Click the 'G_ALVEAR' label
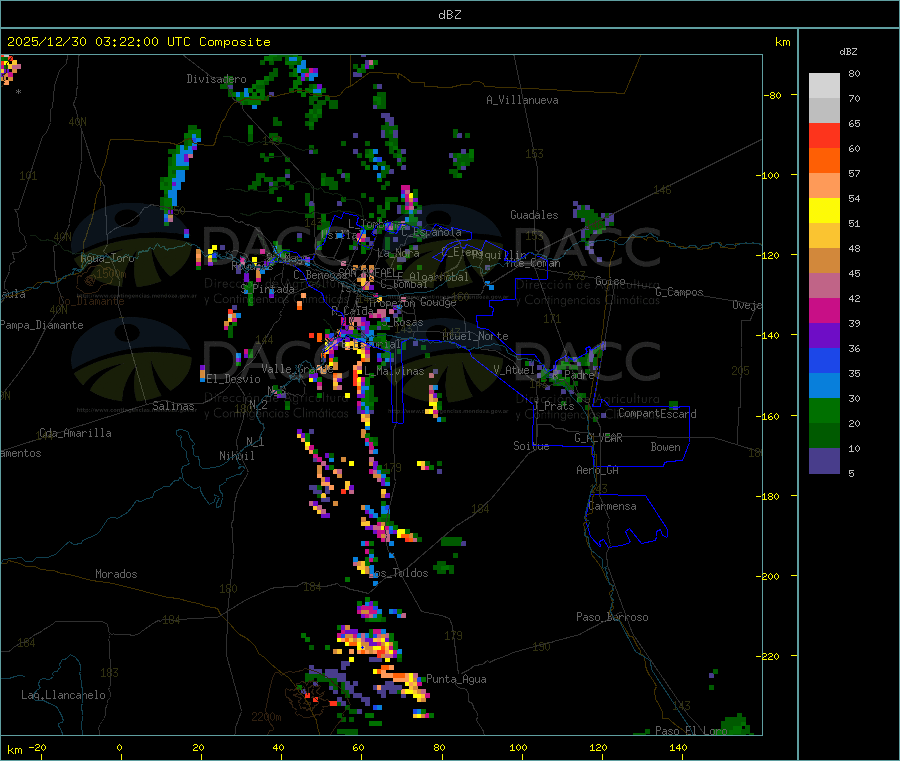 click(x=598, y=438)
